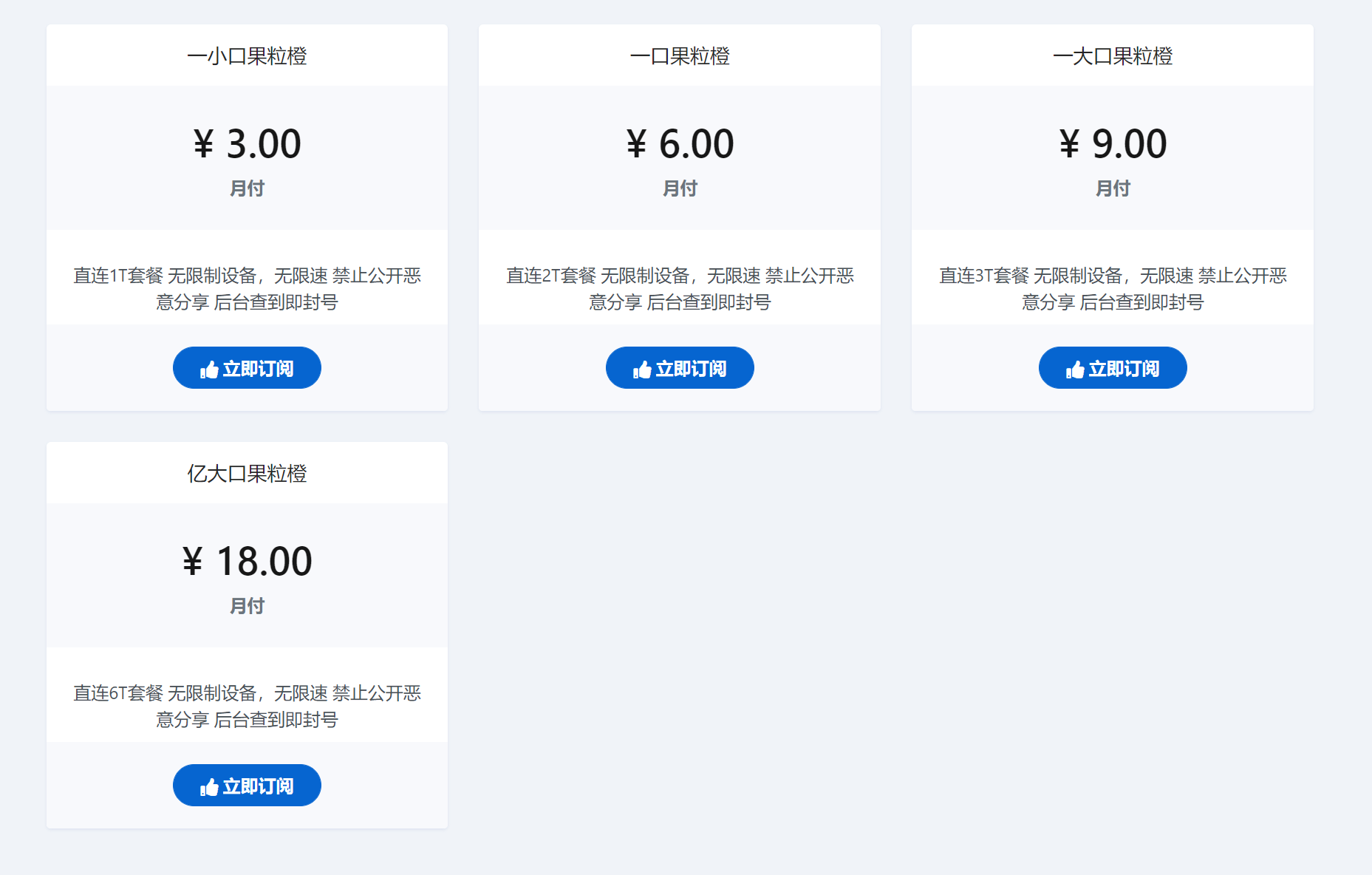Subscribe to the ¥ 6.00 monthly plan

pyautogui.click(x=680, y=368)
